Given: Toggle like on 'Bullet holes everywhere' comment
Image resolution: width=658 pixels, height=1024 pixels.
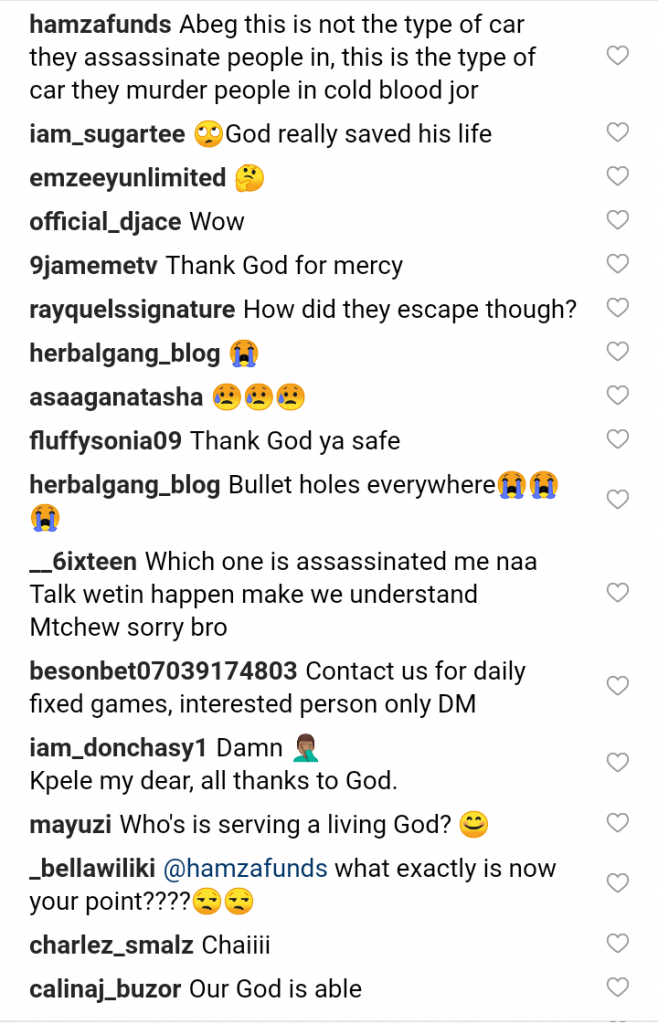Looking at the screenshot, I should point(618,499).
